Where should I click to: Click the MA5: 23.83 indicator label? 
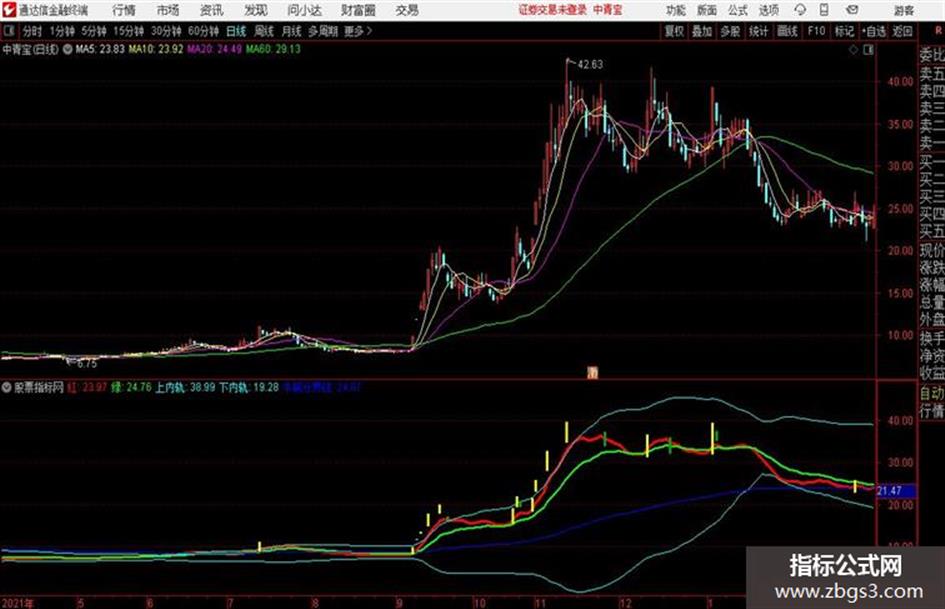coord(100,49)
